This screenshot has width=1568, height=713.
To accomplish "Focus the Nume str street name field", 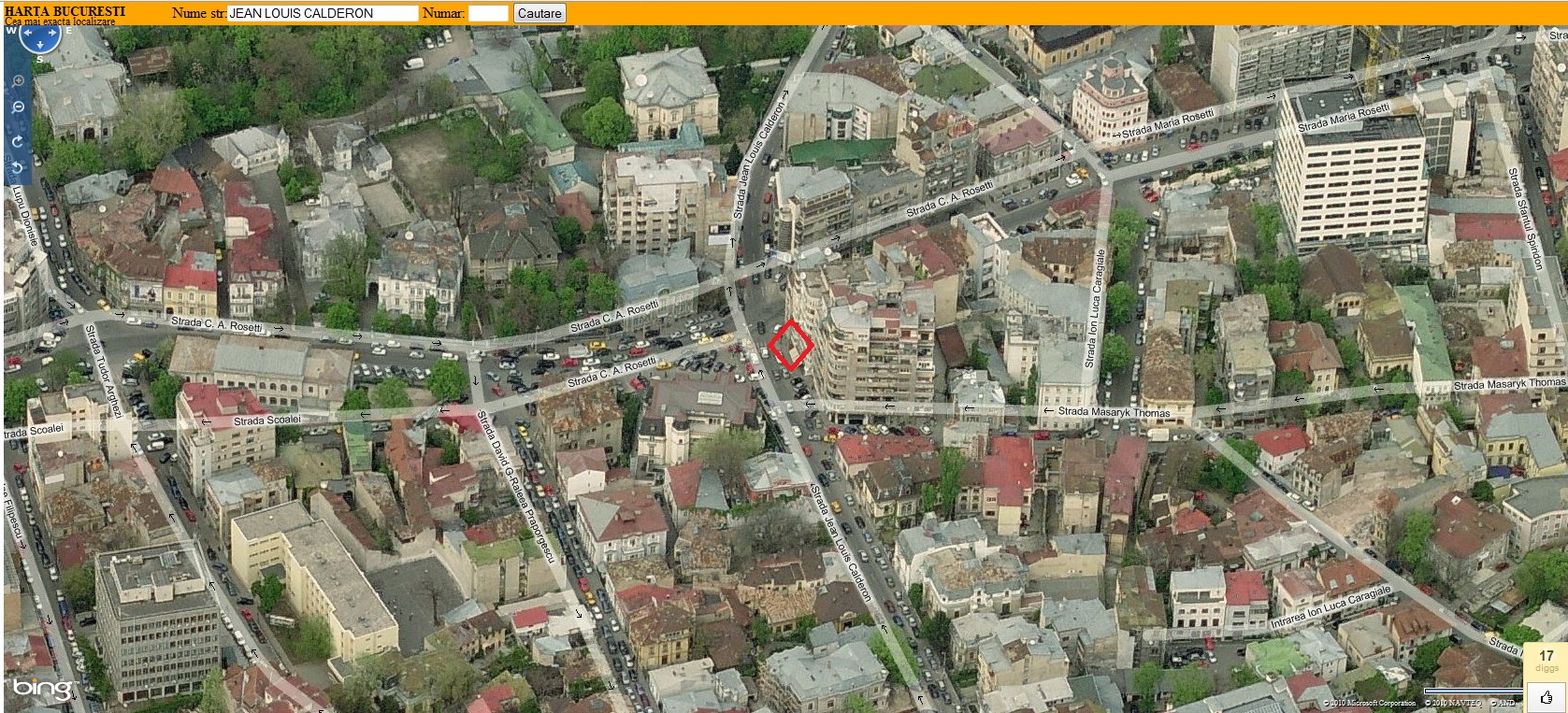I will 323,13.
